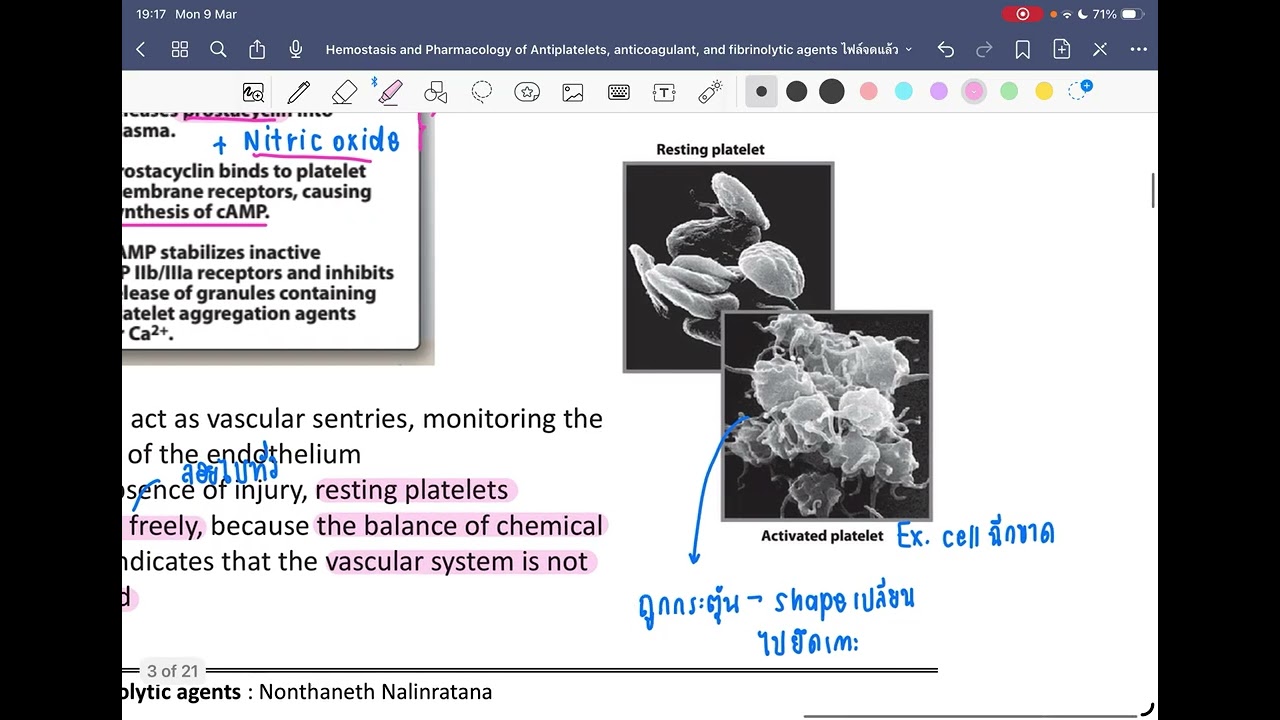Viewport: 1280px width, 720px height.
Task: Tap the share/export icon
Action: click(x=257, y=49)
